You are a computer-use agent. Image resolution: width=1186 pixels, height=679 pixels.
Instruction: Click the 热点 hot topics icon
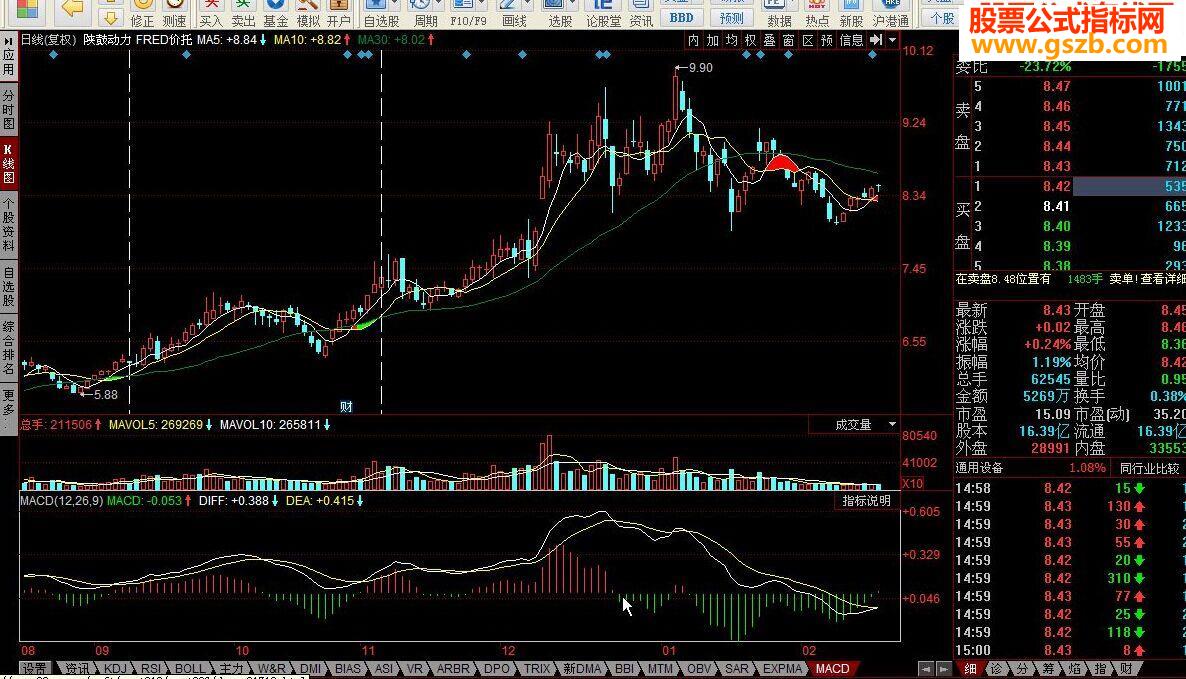click(x=817, y=14)
